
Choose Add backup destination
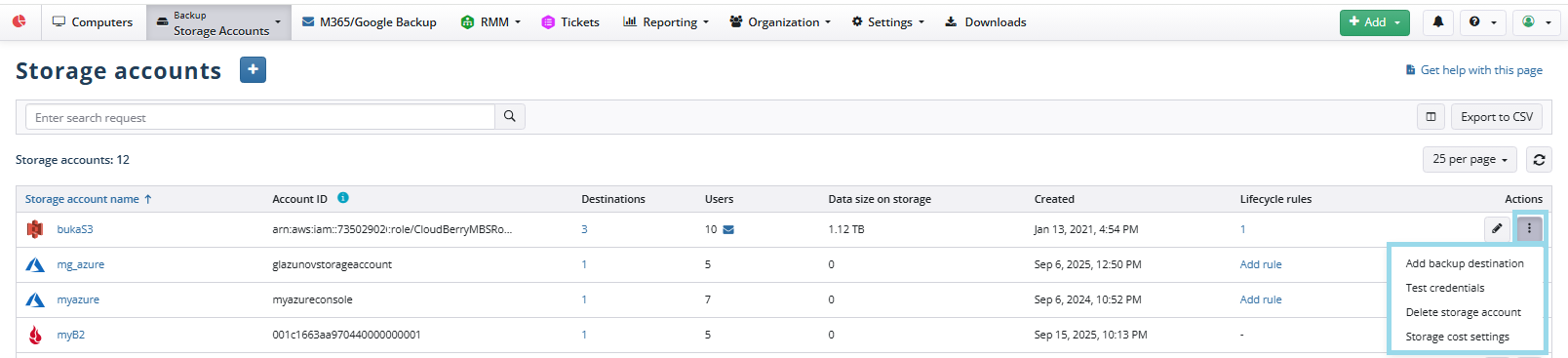point(1465,263)
